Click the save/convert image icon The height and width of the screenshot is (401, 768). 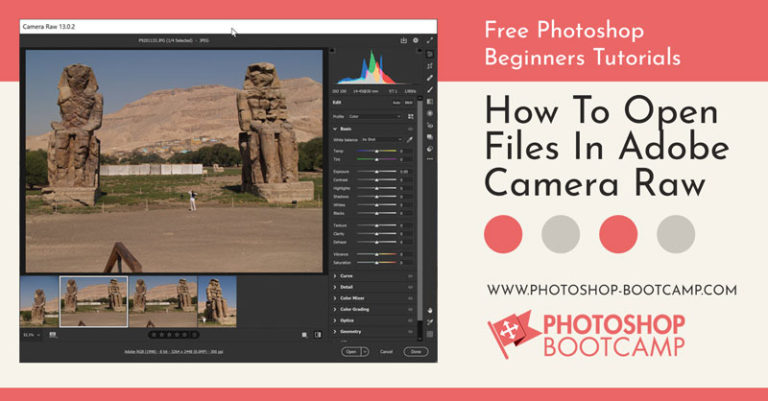pos(404,41)
